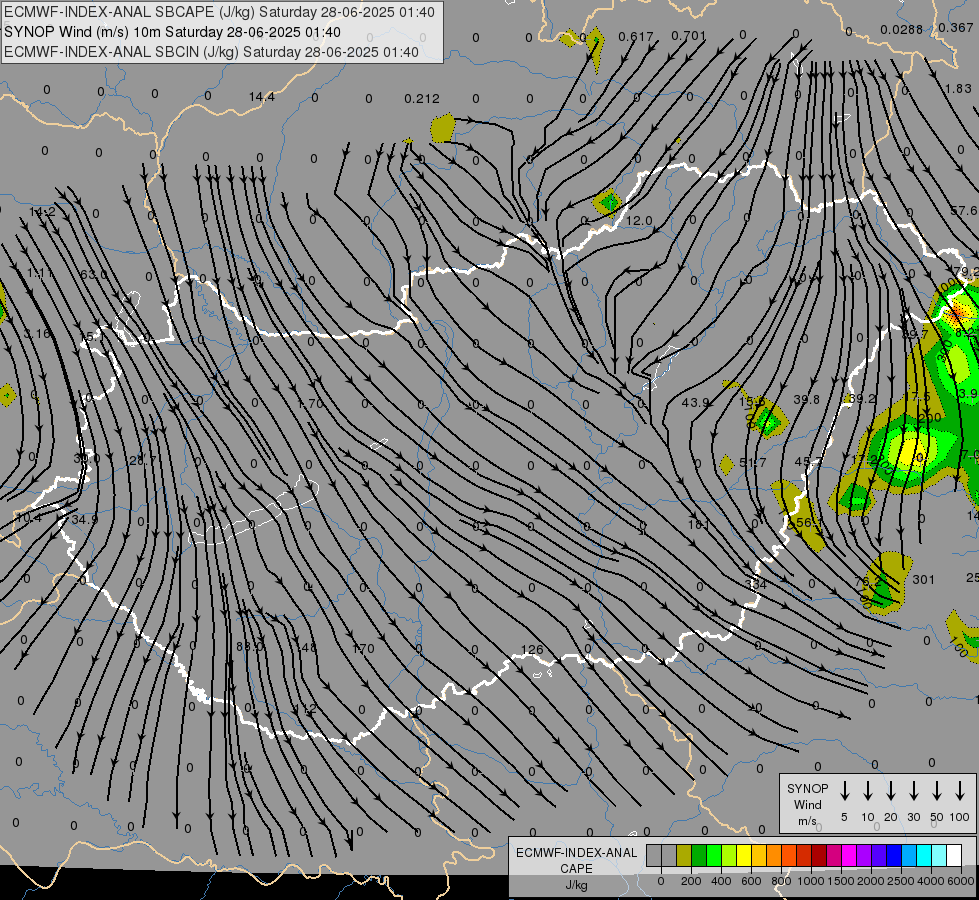Pick the bright magenta CAPE legend swatch
The width and height of the screenshot is (979, 900).
point(850,855)
